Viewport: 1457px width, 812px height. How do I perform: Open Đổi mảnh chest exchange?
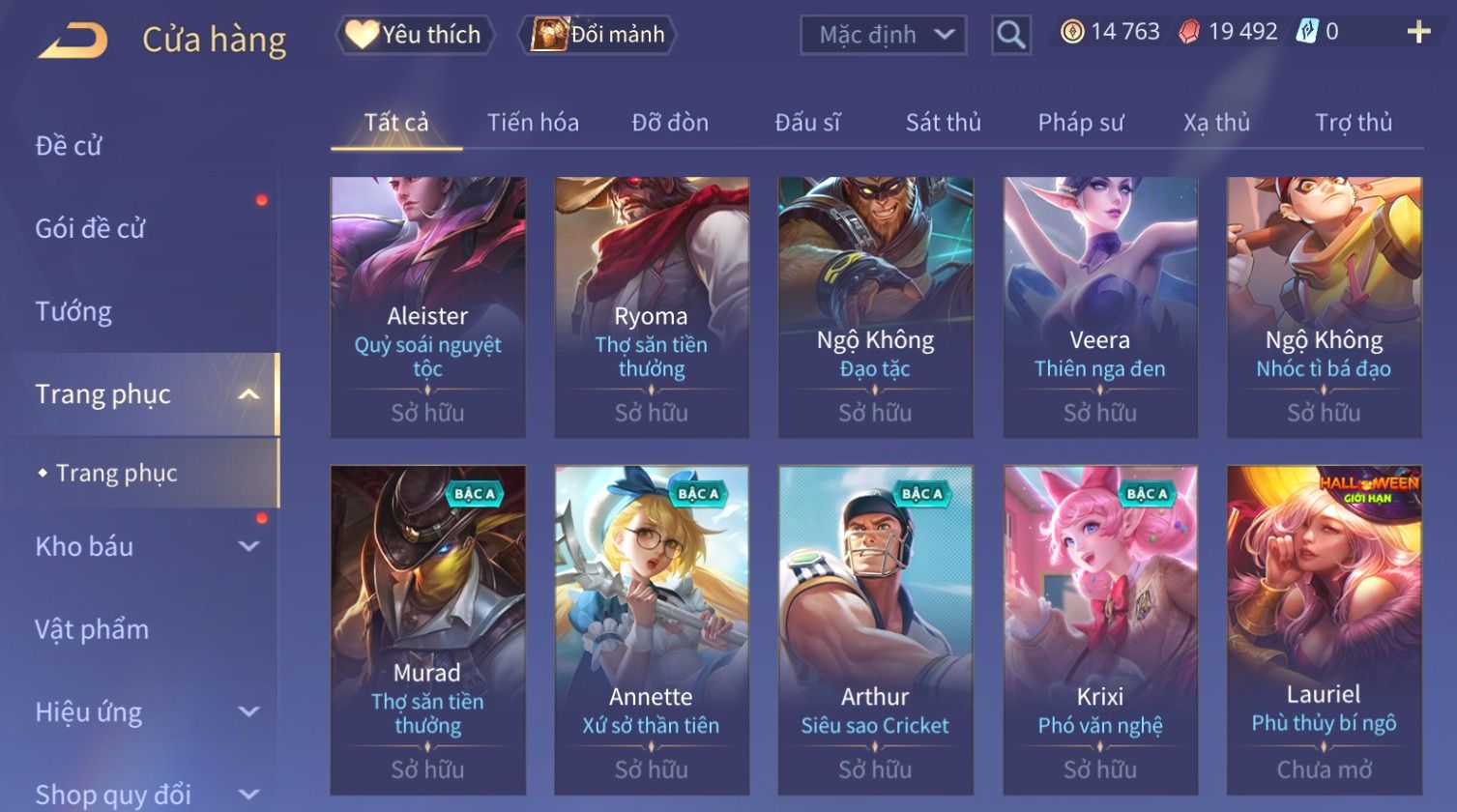[597, 35]
